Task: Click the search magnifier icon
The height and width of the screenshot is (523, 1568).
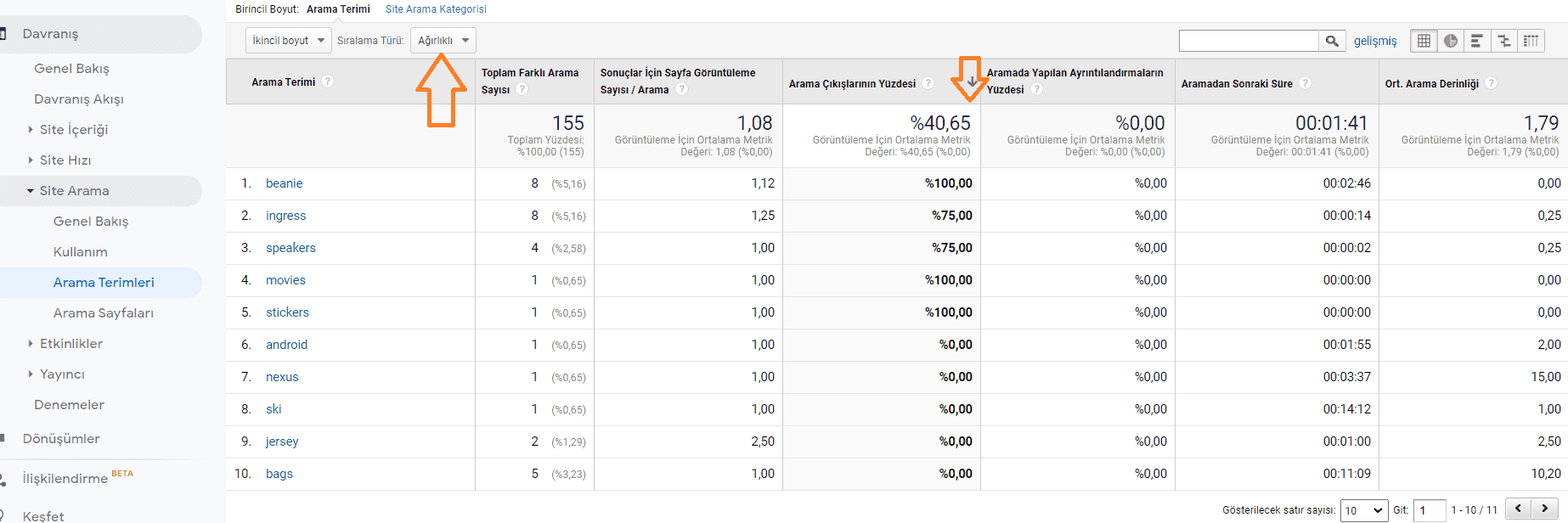Action: (x=1332, y=41)
